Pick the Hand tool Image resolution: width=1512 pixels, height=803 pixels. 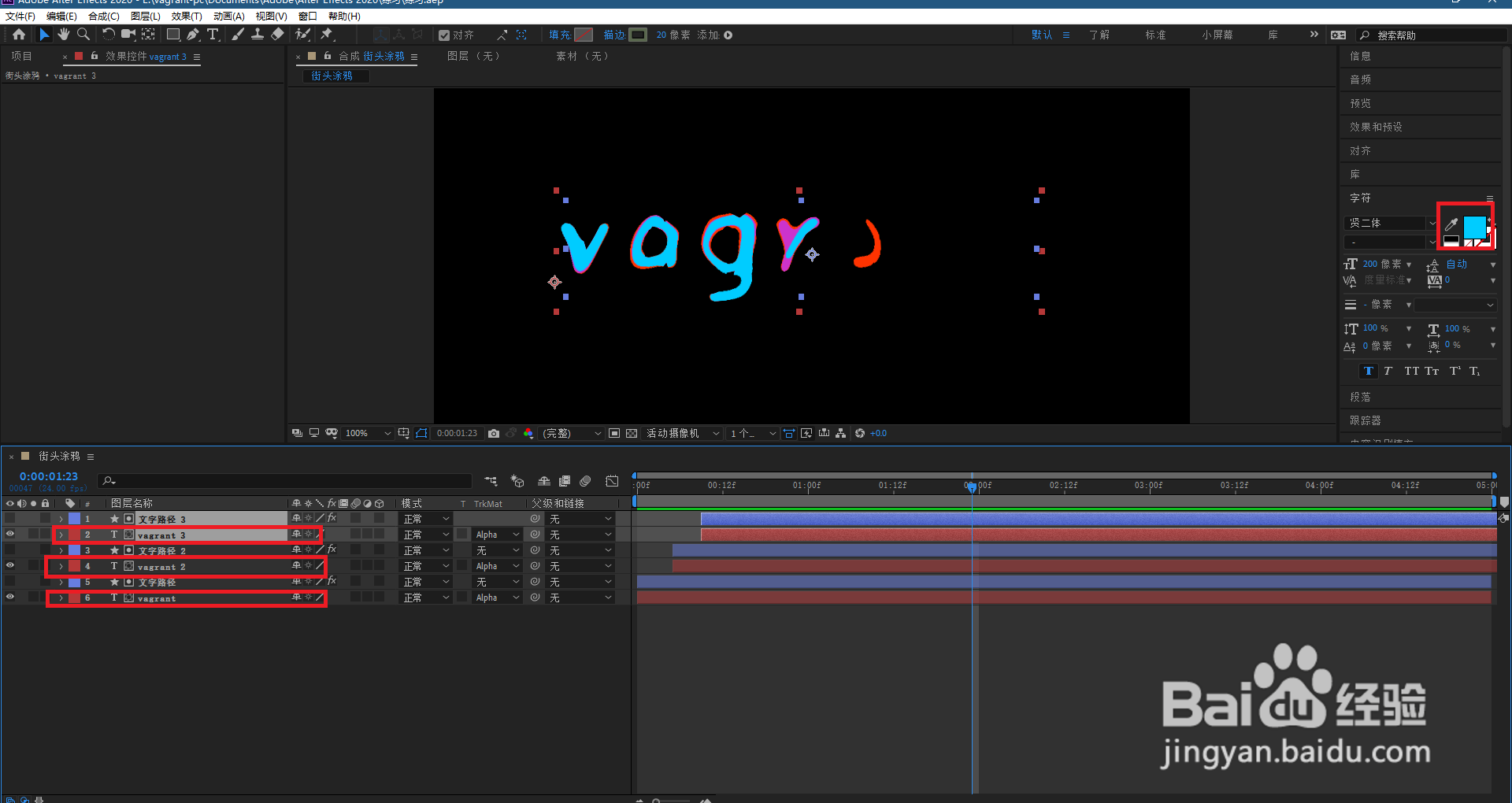pyautogui.click(x=63, y=35)
